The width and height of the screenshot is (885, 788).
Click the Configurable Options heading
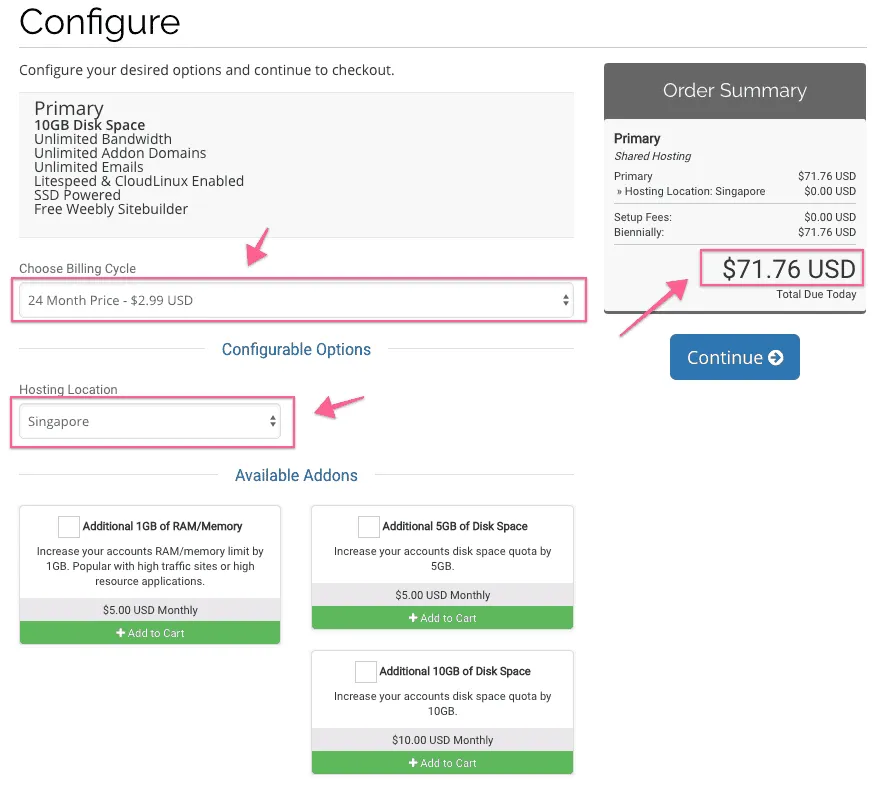click(x=296, y=349)
